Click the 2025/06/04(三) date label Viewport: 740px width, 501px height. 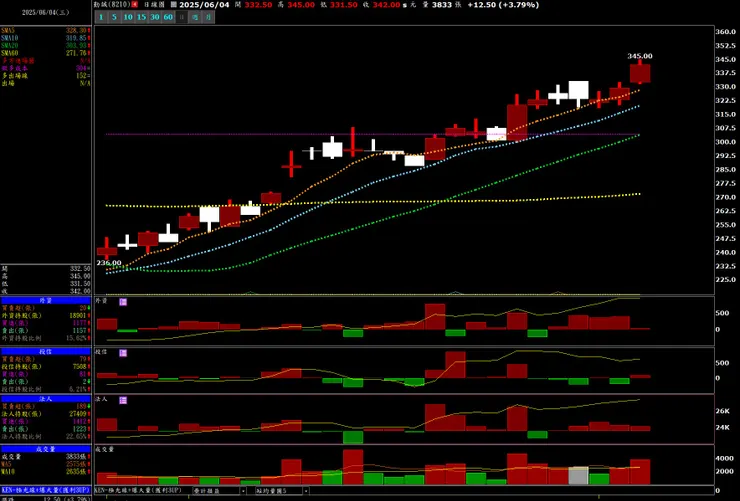[45, 13]
